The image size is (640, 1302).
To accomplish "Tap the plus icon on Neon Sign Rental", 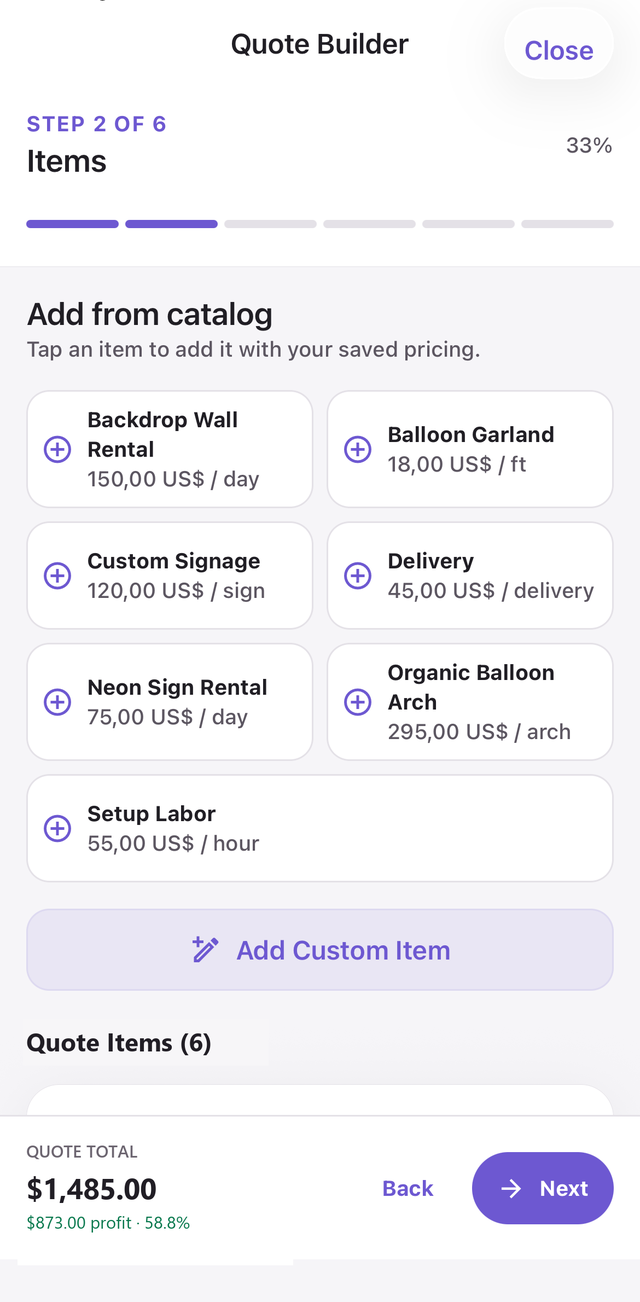I will coord(58,702).
